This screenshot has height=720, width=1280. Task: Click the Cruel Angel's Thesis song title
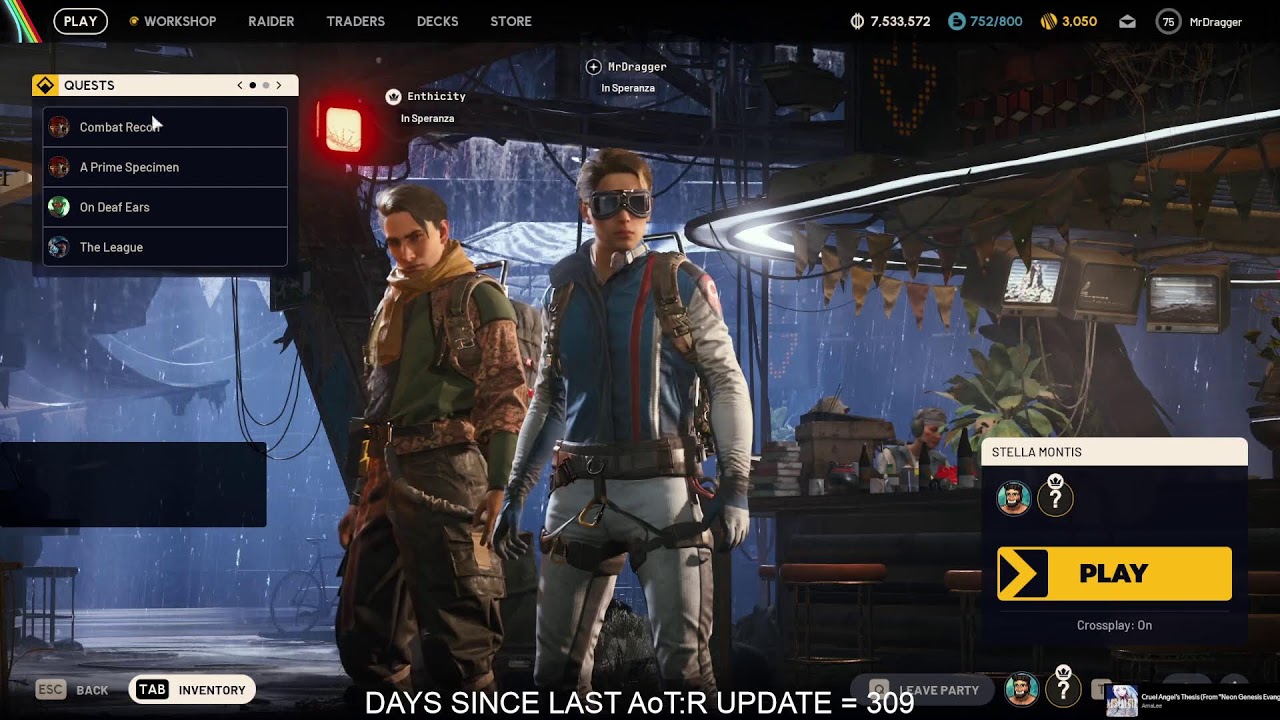coord(1210,696)
